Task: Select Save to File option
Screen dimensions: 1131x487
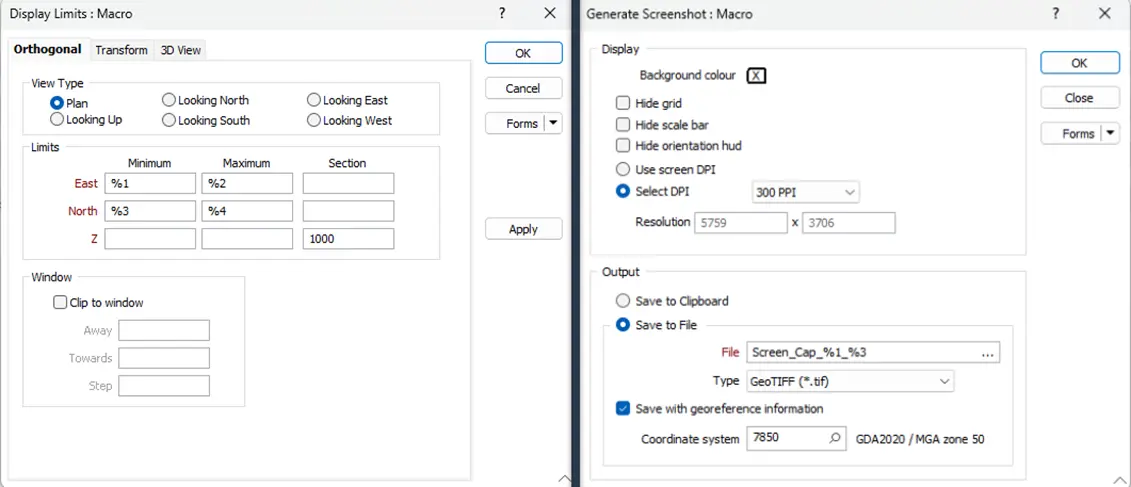Action: 622,325
